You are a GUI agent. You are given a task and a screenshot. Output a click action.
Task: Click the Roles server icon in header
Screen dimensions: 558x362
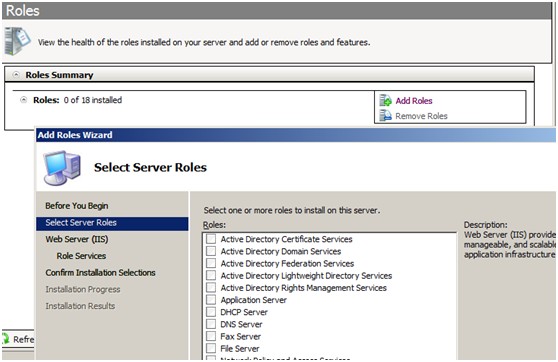[x=17, y=41]
